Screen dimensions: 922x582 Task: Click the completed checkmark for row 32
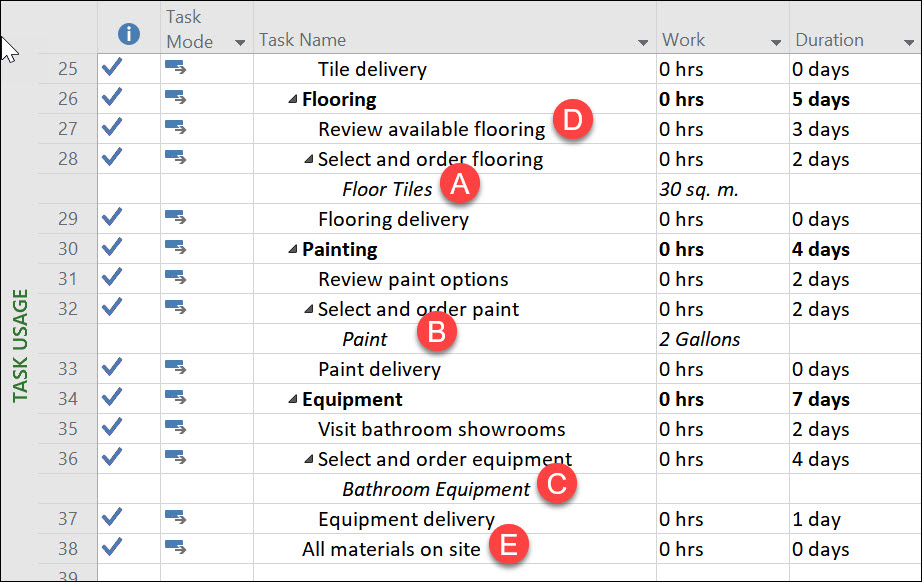pyautogui.click(x=112, y=307)
